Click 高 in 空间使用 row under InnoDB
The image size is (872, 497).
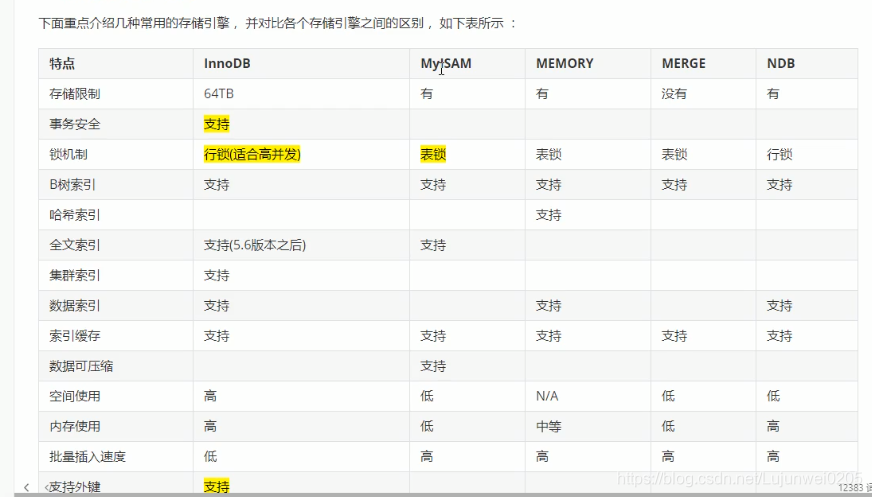click(x=210, y=396)
